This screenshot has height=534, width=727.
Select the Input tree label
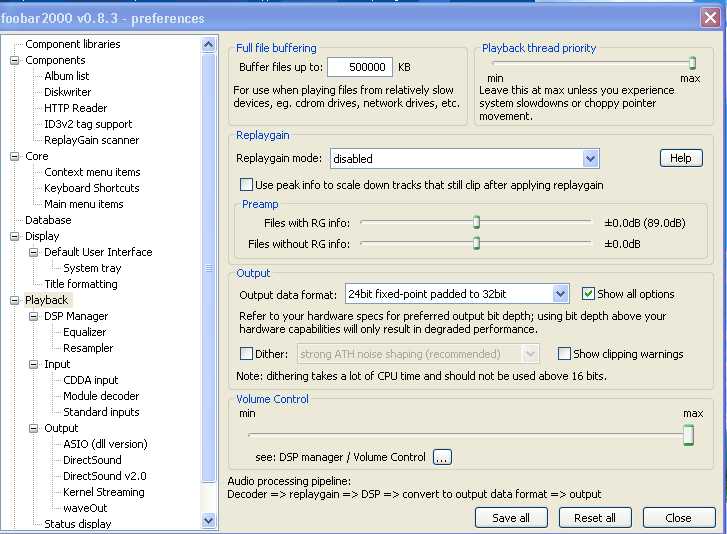pyautogui.click(x=57, y=364)
